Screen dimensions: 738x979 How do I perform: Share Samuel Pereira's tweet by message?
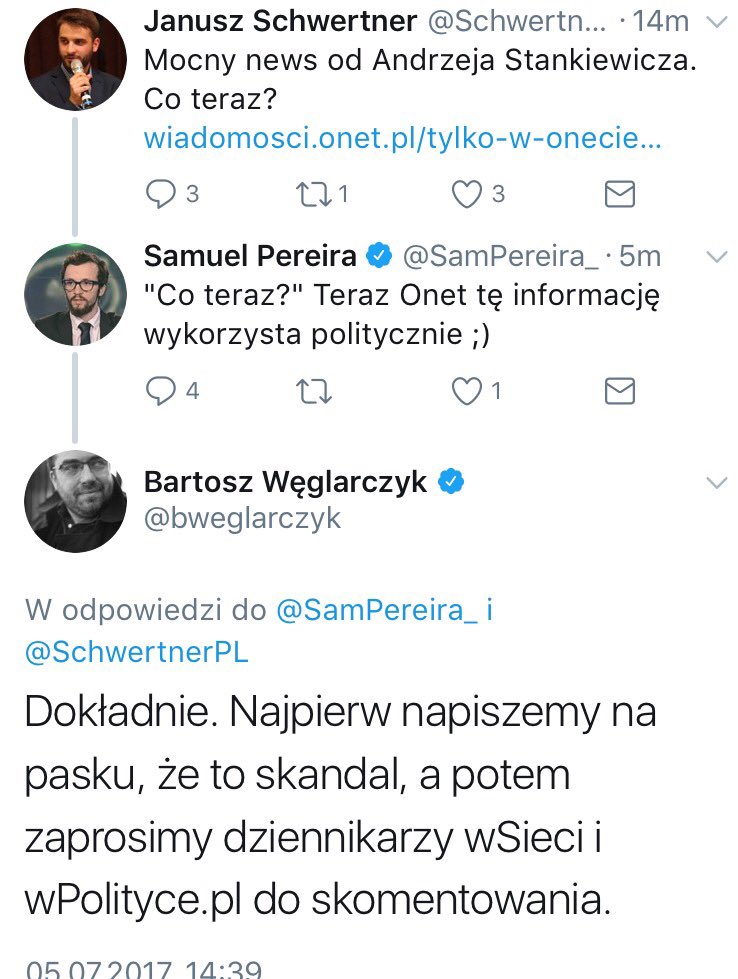point(620,391)
